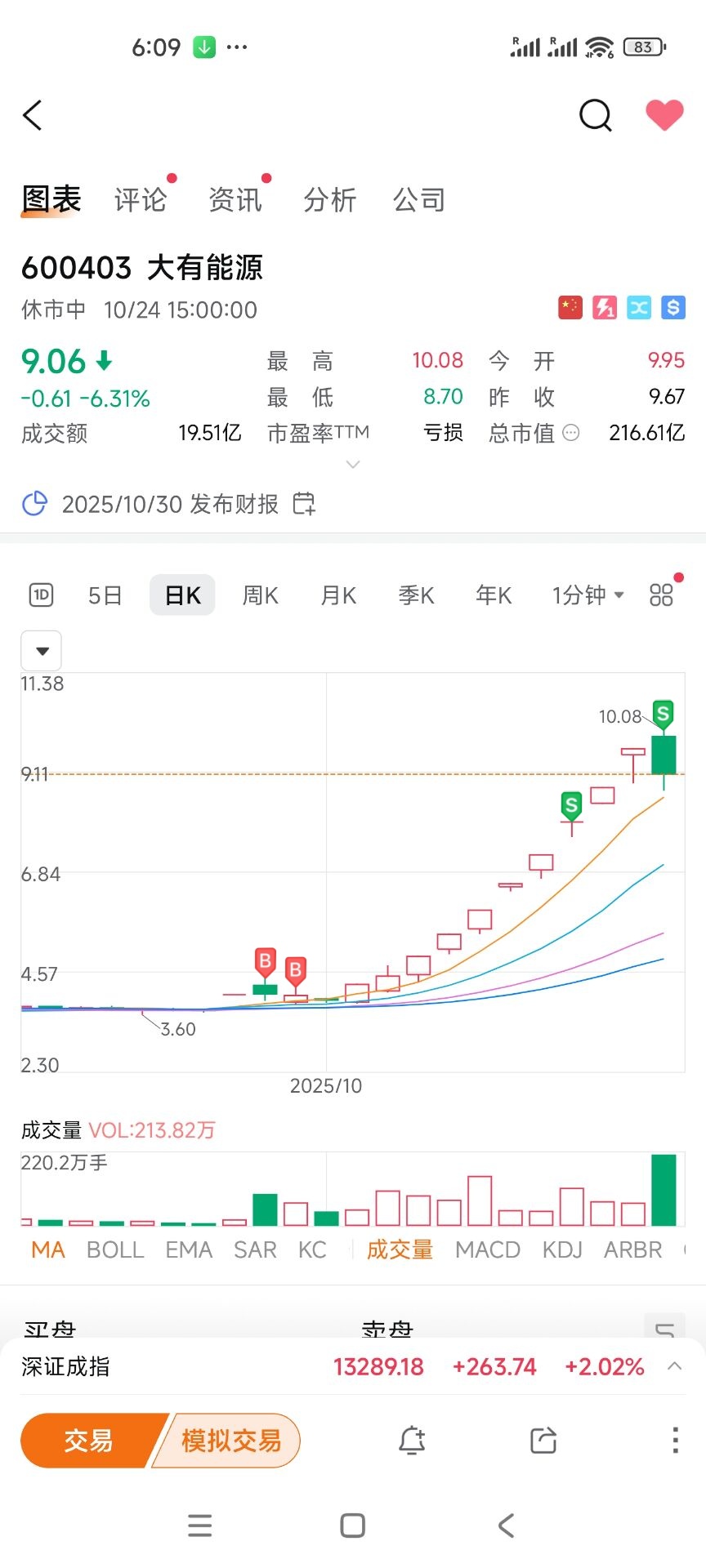Select KC main indicator
The width and height of the screenshot is (706, 1568).
pos(312,1249)
